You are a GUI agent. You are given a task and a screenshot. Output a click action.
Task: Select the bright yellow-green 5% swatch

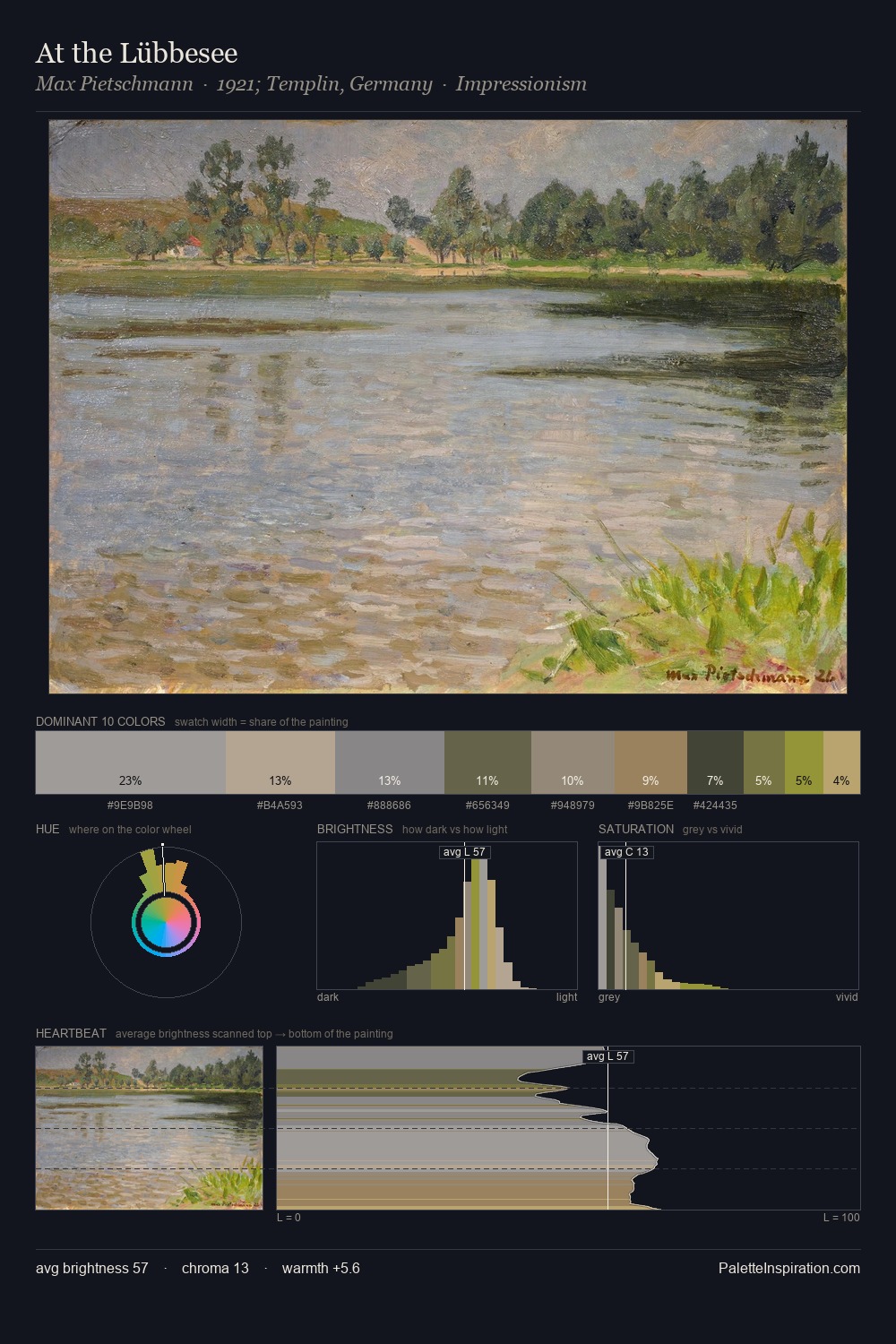[x=805, y=762]
